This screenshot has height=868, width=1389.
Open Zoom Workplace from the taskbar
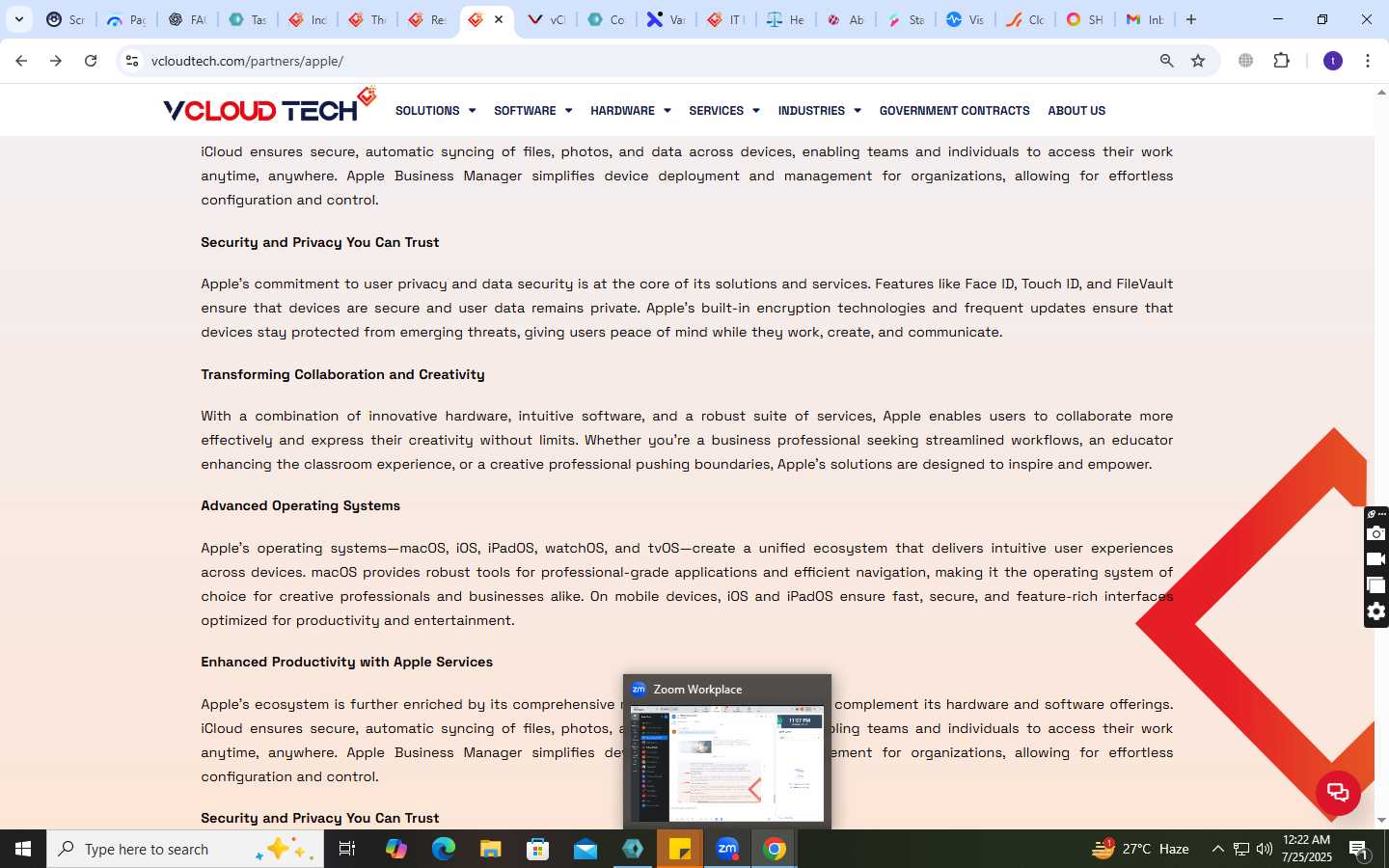727,849
